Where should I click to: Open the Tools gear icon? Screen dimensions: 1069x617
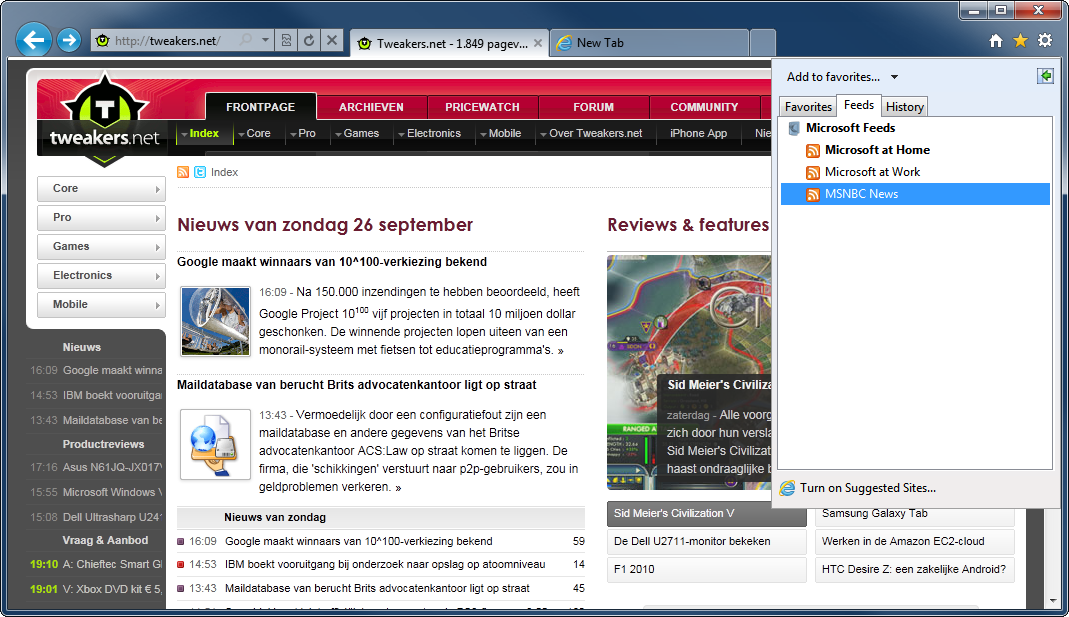pos(1044,41)
